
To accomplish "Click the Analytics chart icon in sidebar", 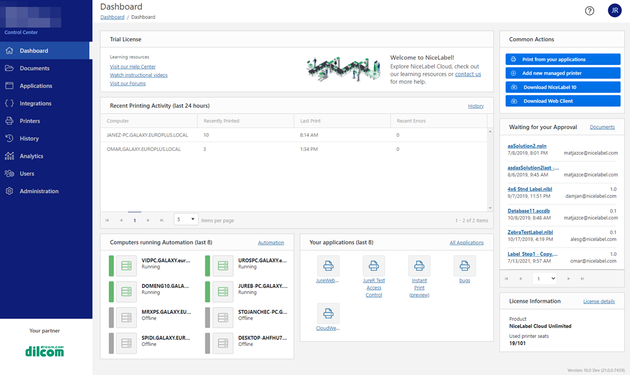I will coord(9,156).
